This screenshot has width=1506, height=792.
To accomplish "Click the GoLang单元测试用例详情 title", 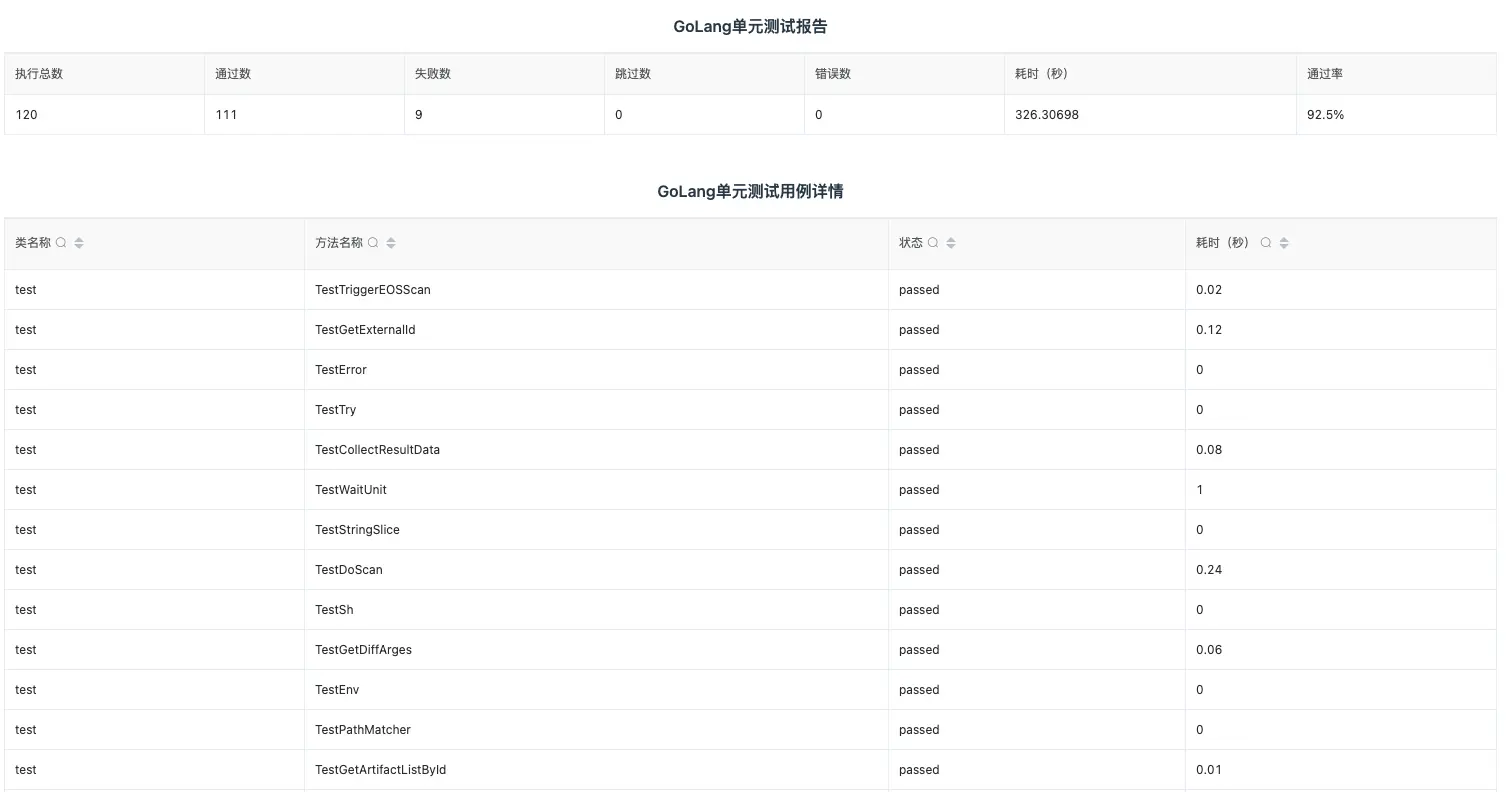I will click(750, 191).
